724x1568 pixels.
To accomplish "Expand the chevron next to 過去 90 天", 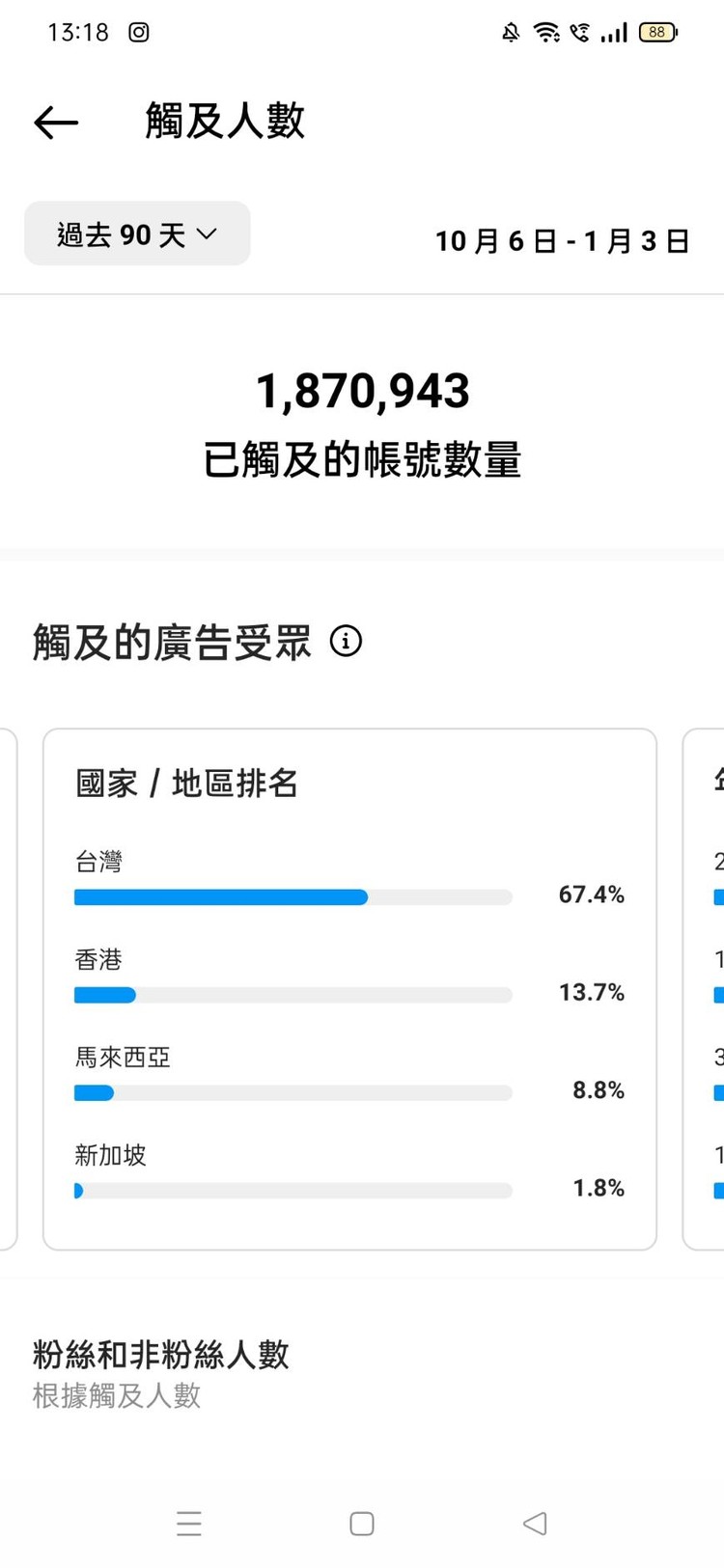I will 209,234.
